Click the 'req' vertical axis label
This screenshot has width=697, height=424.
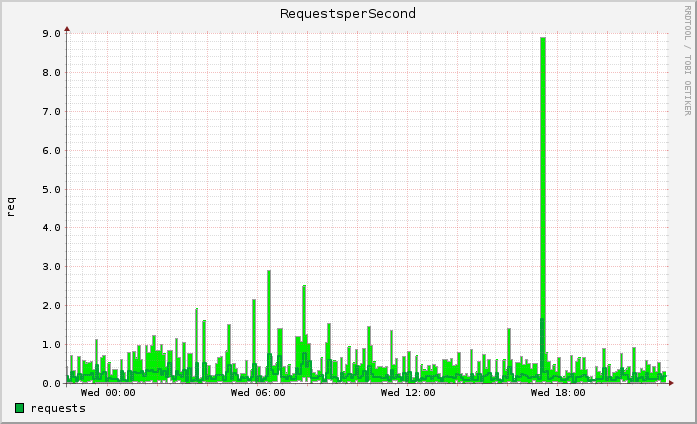tap(11, 207)
